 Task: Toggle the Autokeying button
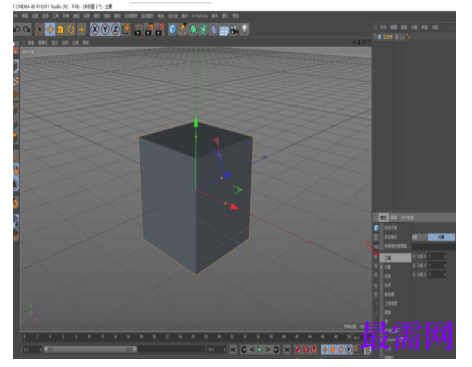pyautogui.click(x=306, y=350)
